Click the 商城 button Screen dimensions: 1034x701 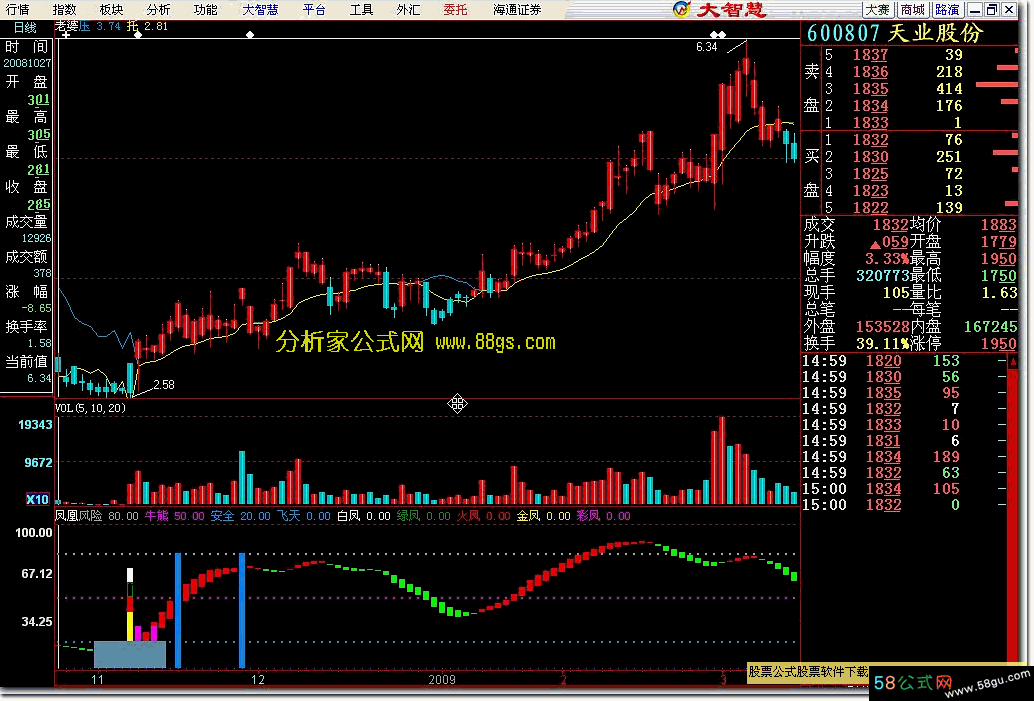pyautogui.click(x=913, y=9)
